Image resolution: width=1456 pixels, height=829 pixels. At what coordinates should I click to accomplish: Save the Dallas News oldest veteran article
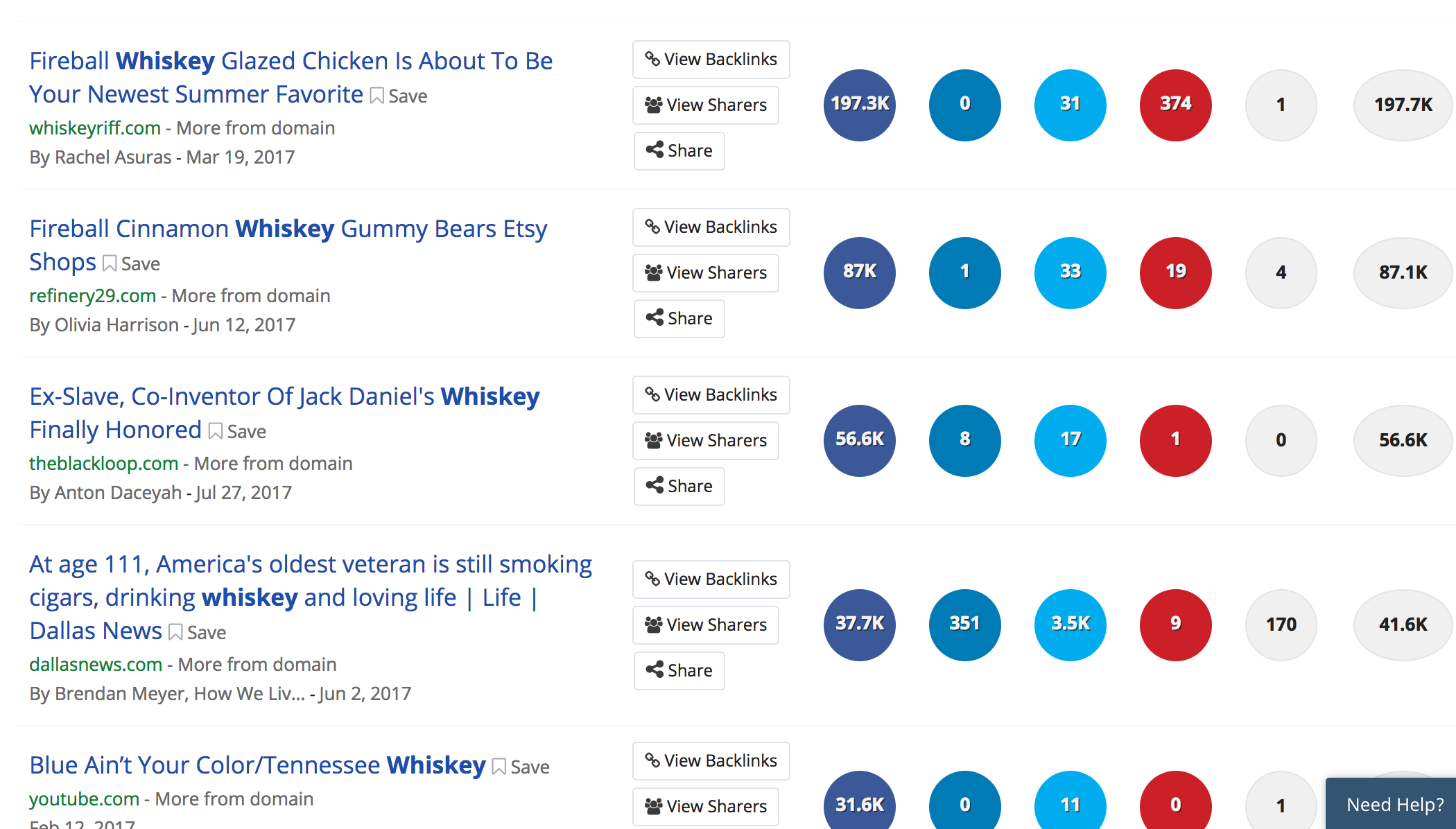coord(198,632)
